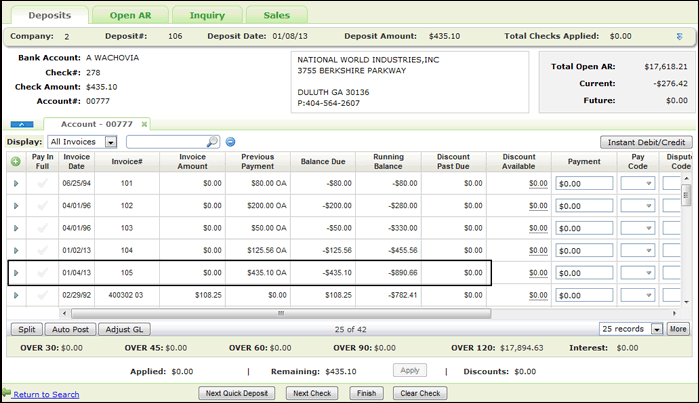Select the Account - 00777 tab
Screen dimensions: 699x403
tap(97, 124)
